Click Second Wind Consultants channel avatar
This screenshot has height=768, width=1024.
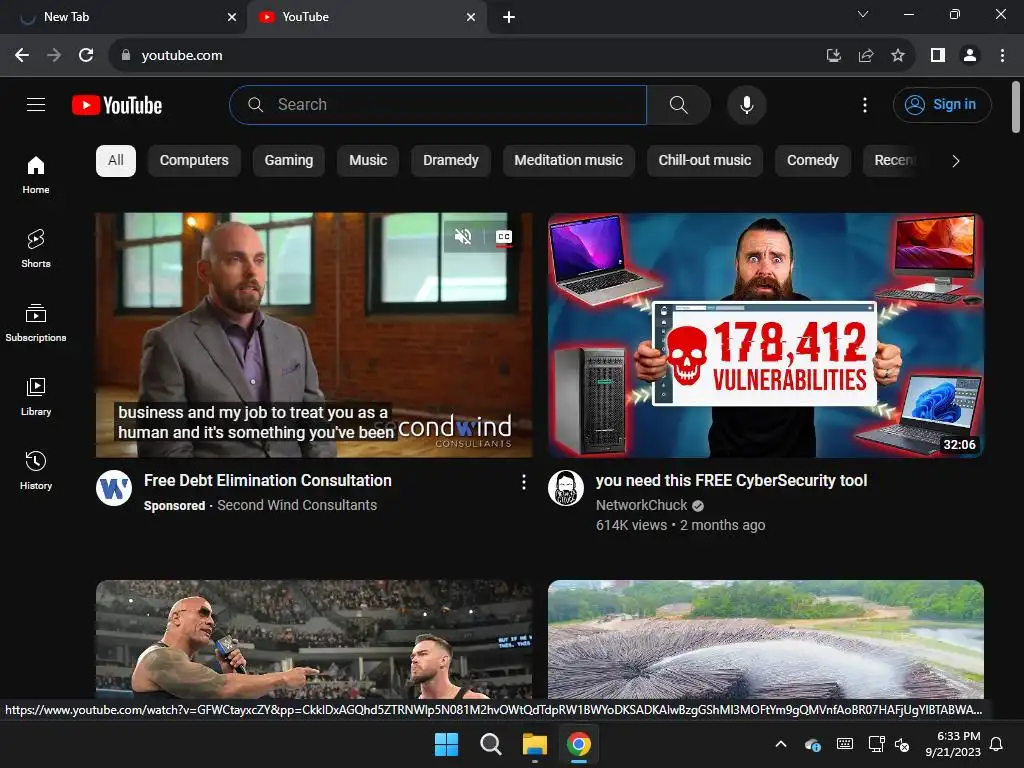click(x=114, y=488)
